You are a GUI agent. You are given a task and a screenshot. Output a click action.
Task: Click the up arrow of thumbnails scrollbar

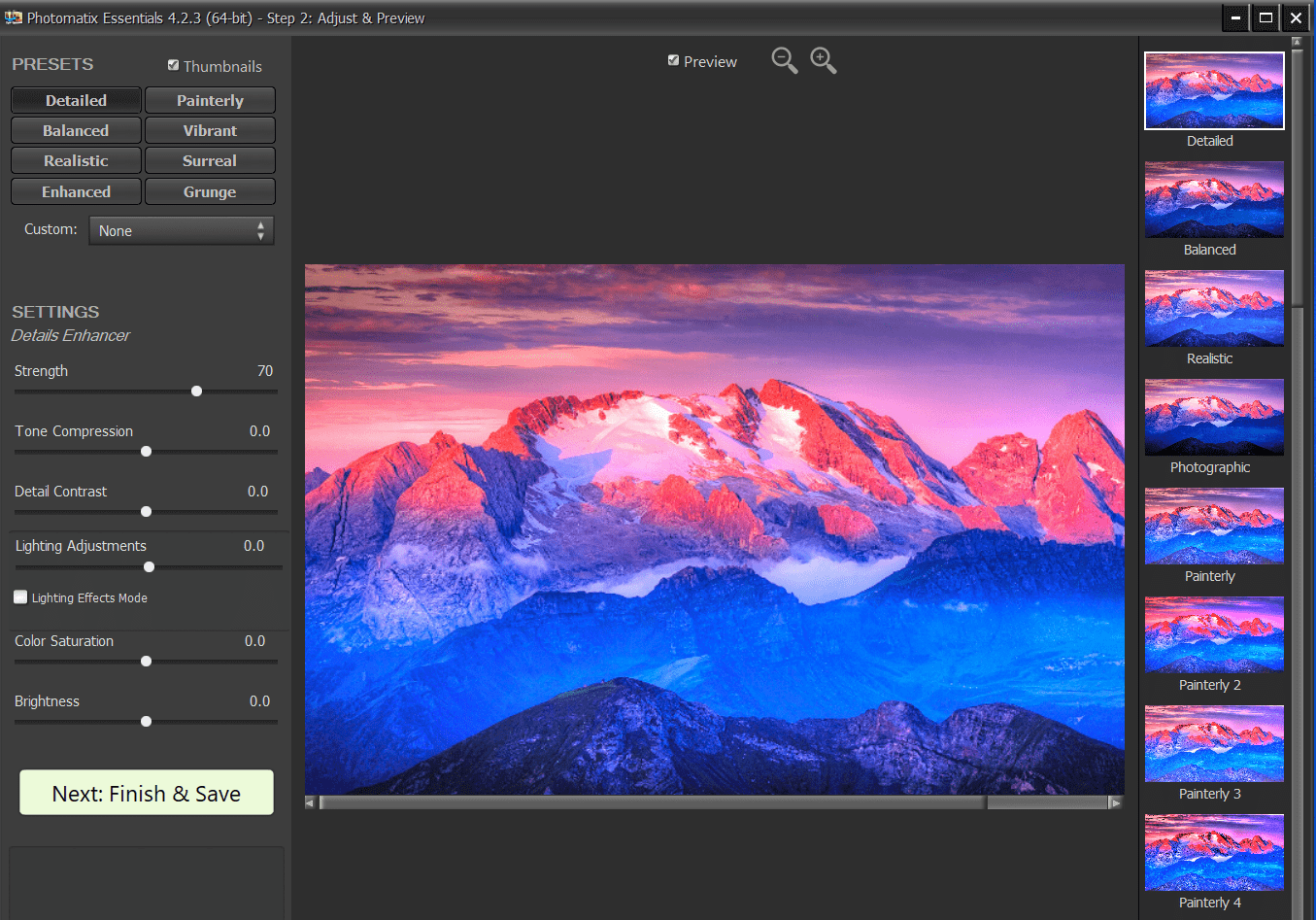pyautogui.click(x=1297, y=42)
